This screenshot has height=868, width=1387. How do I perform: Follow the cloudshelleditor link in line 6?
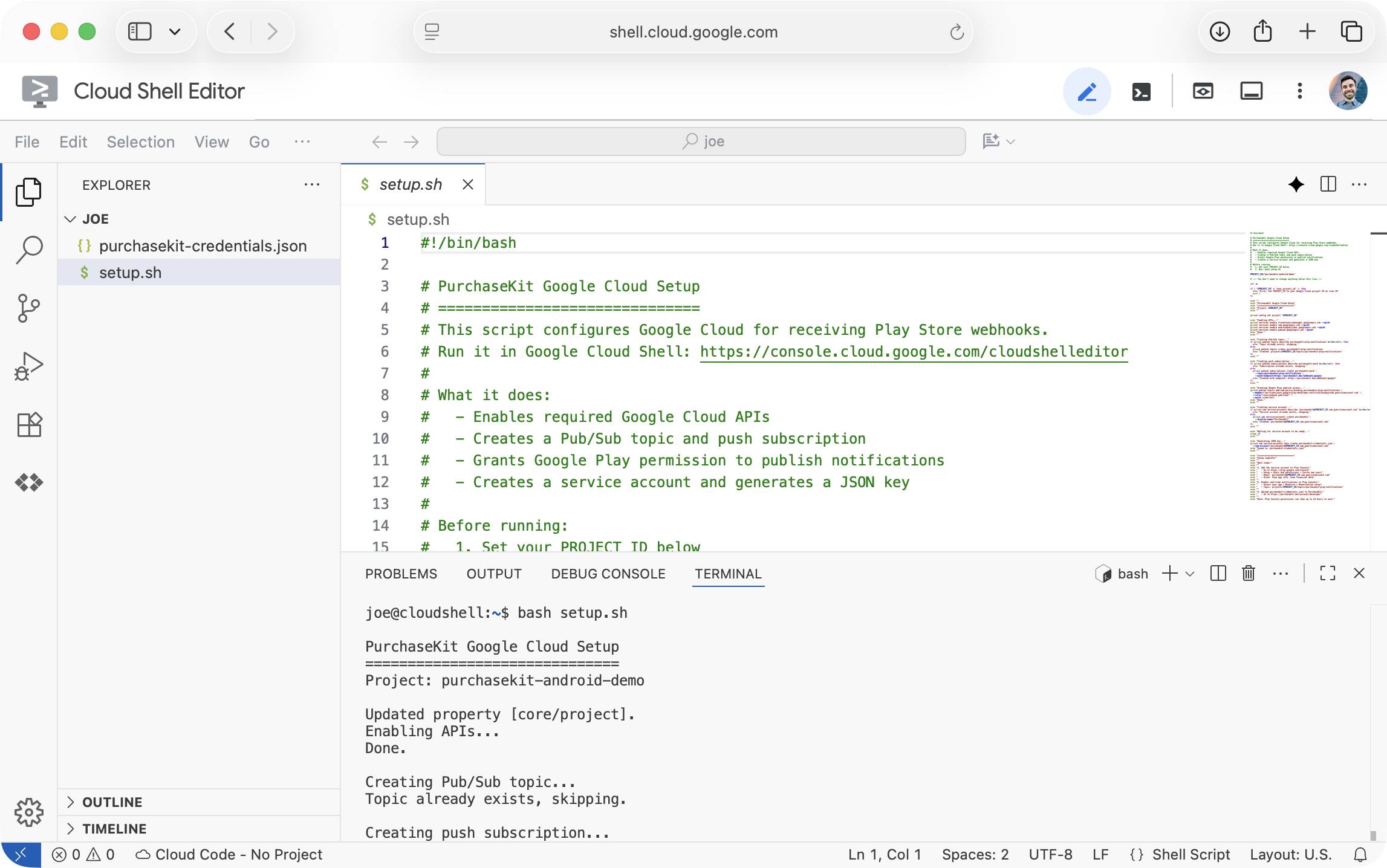tap(912, 351)
